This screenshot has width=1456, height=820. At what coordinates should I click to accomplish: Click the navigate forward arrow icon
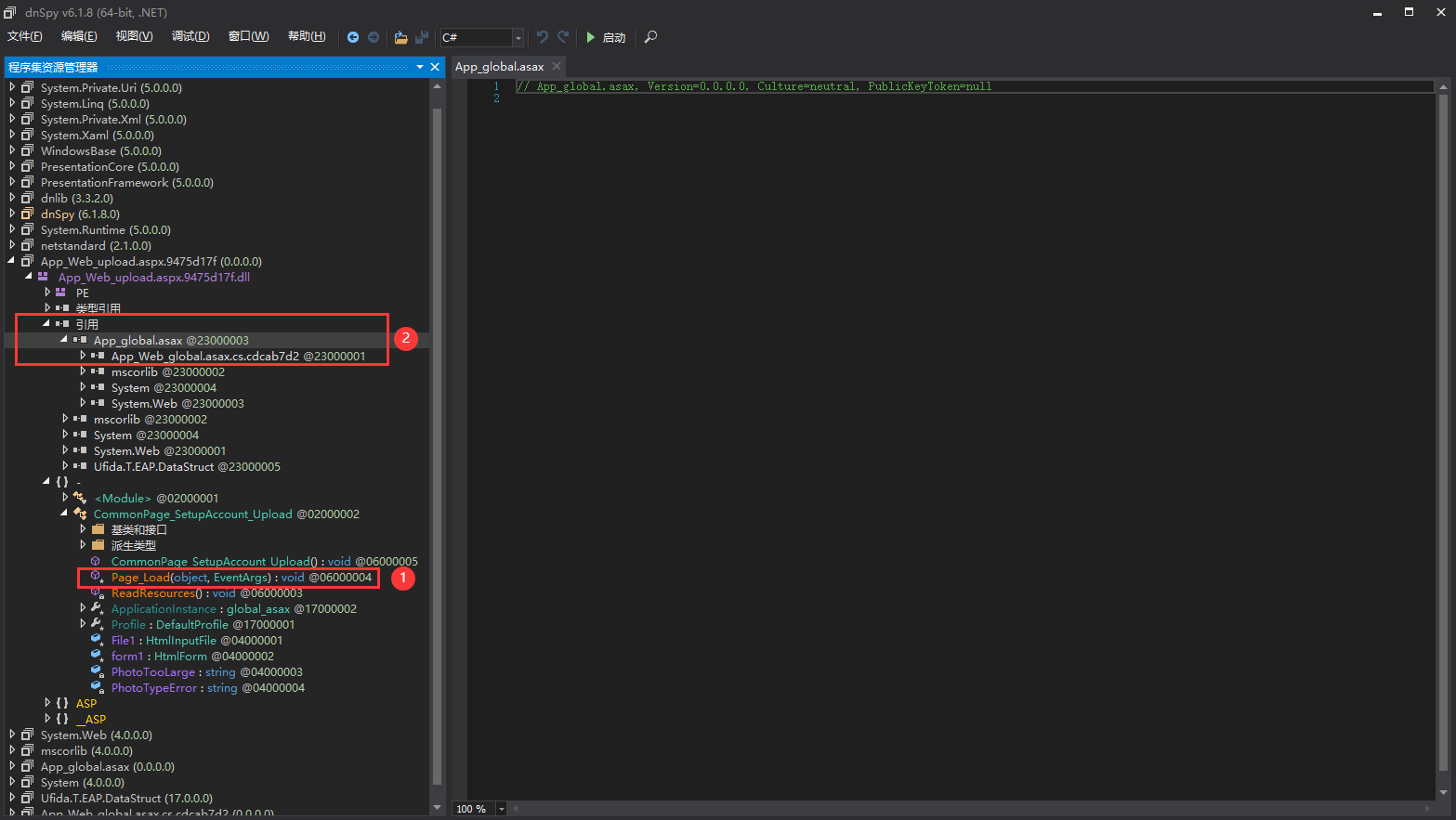click(x=374, y=37)
